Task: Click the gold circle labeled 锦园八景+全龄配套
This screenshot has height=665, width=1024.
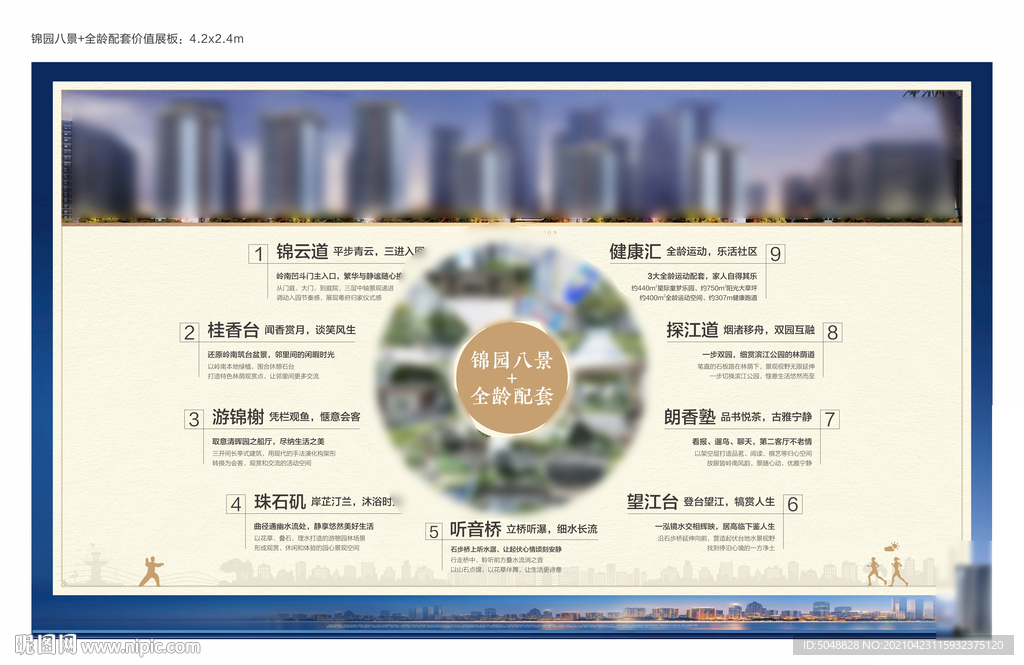Action: pos(512,378)
